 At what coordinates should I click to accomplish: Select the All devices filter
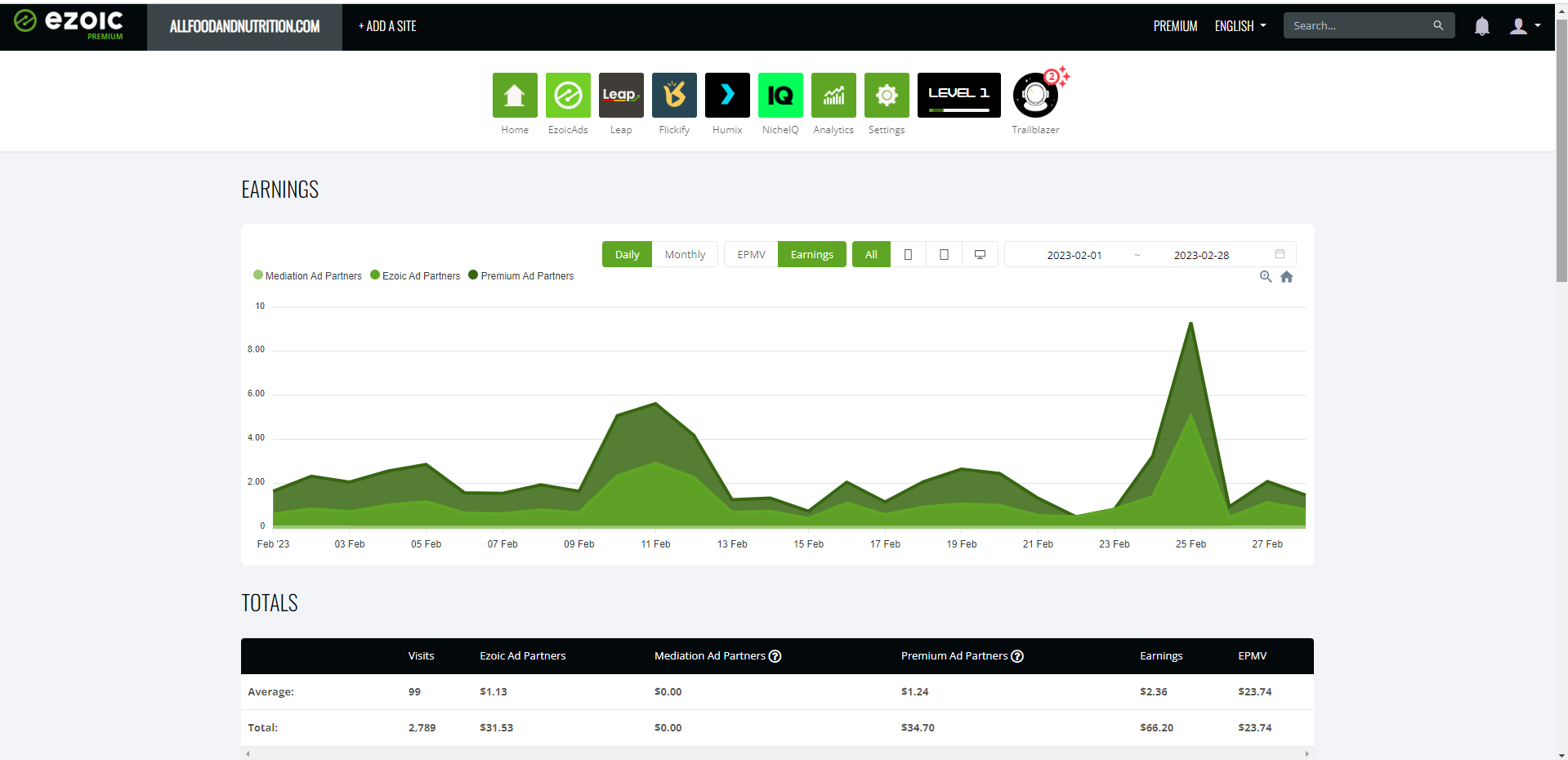[871, 254]
